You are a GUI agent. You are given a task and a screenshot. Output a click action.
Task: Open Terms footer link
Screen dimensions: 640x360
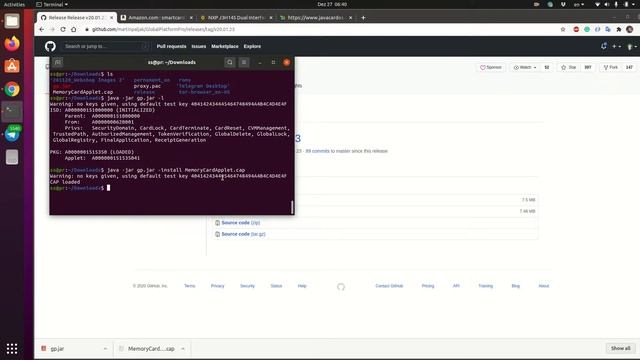click(189, 286)
